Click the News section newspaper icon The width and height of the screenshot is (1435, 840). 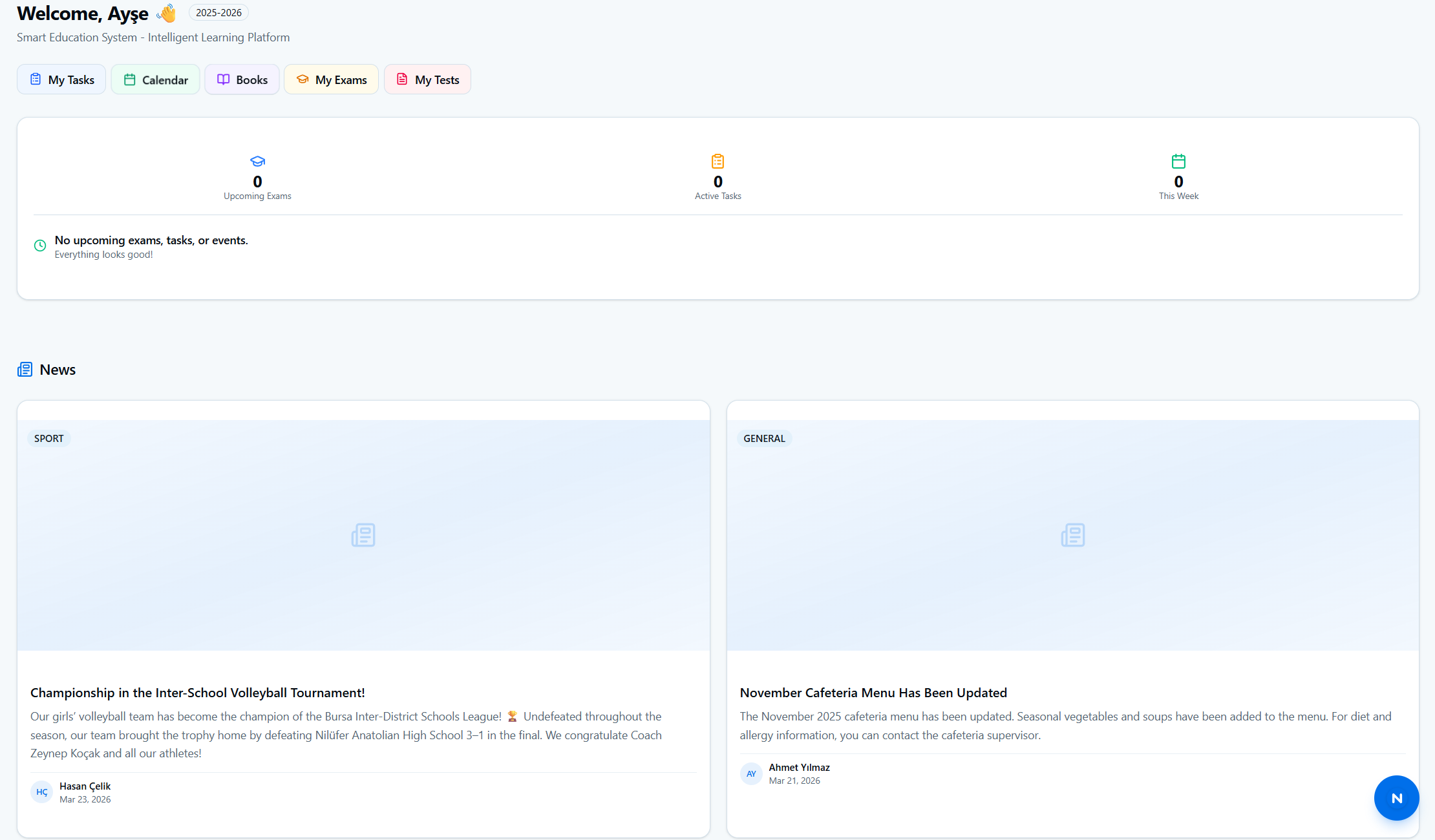25,370
